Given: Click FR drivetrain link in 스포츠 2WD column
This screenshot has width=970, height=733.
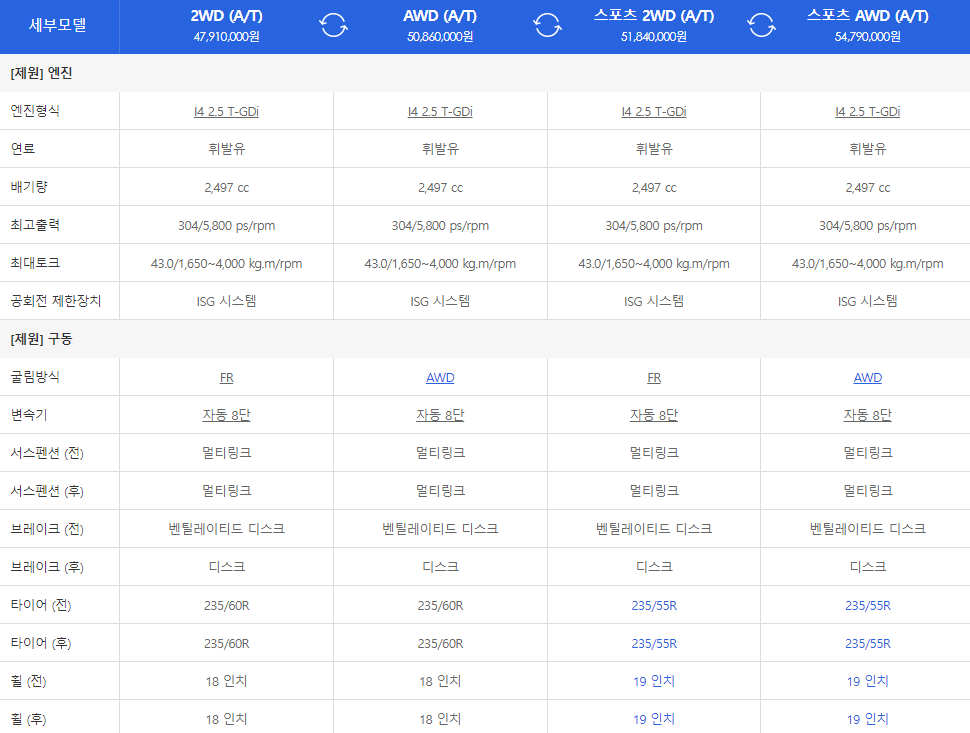Looking at the screenshot, I should 654,378.
